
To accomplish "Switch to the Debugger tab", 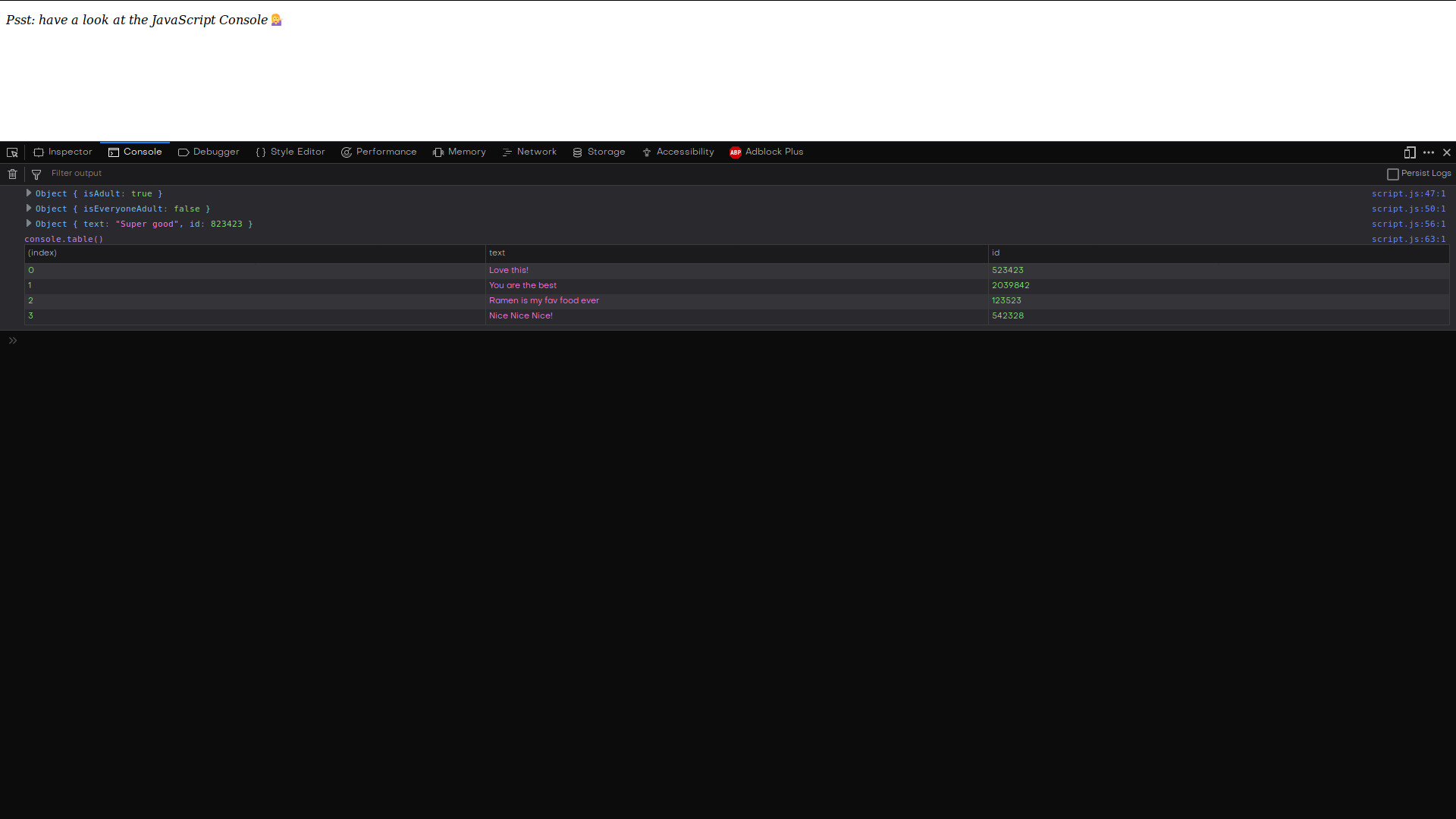I will click(209, 152).
